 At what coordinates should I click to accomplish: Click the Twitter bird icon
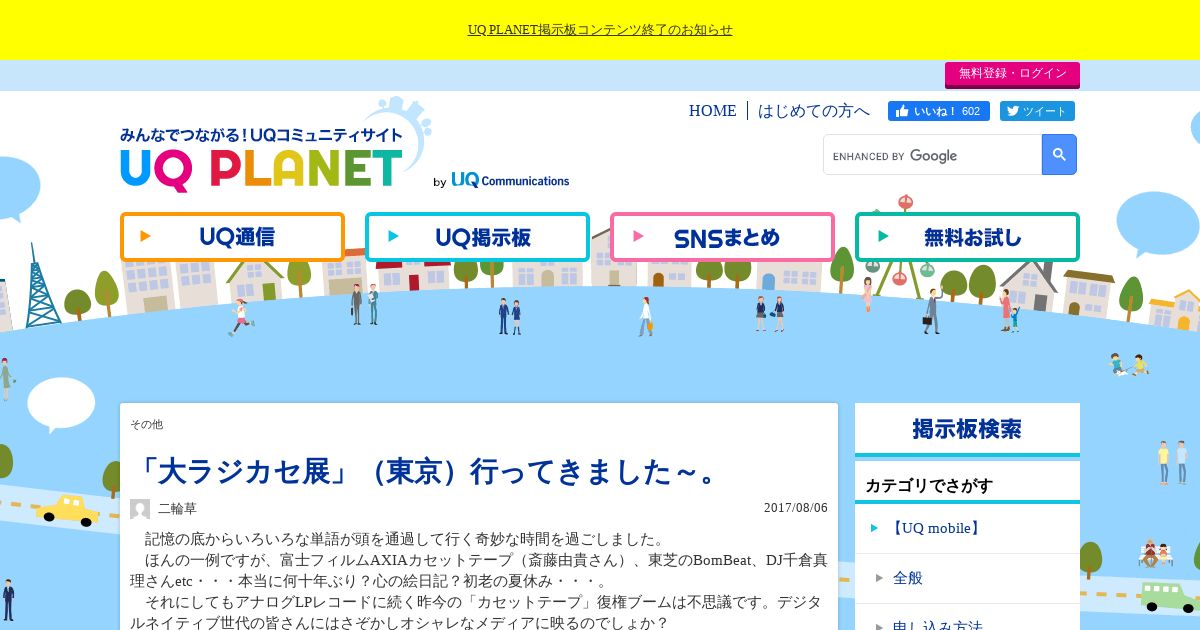[x=1012, y=111]
